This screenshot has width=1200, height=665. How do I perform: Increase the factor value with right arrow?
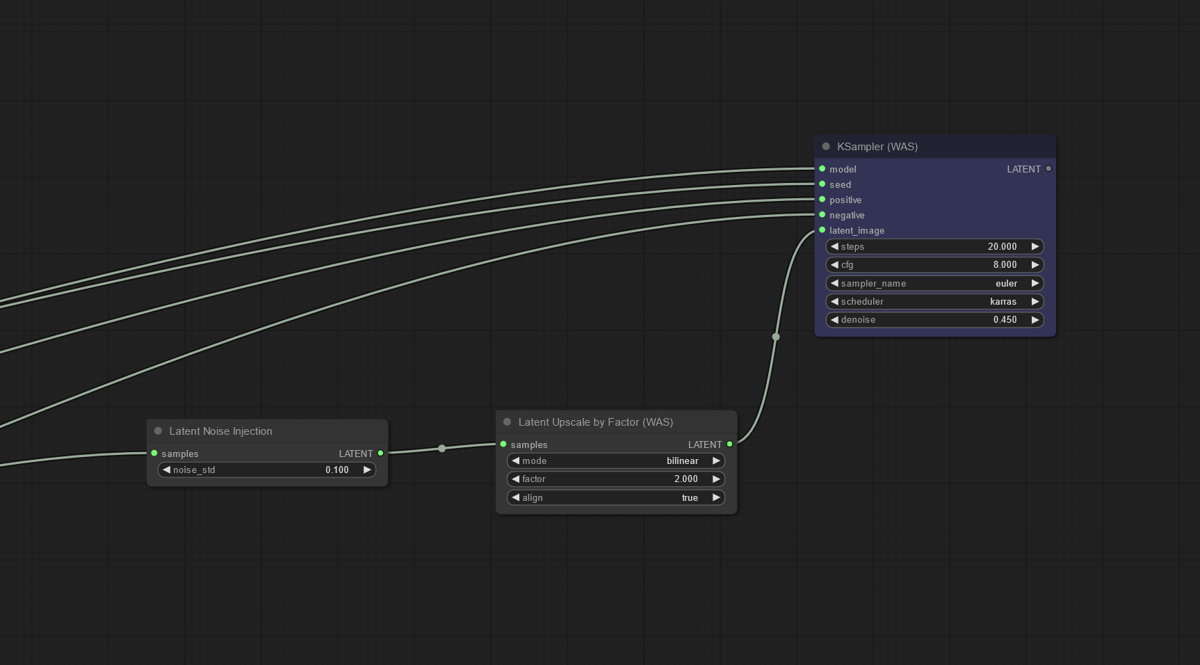715,479
